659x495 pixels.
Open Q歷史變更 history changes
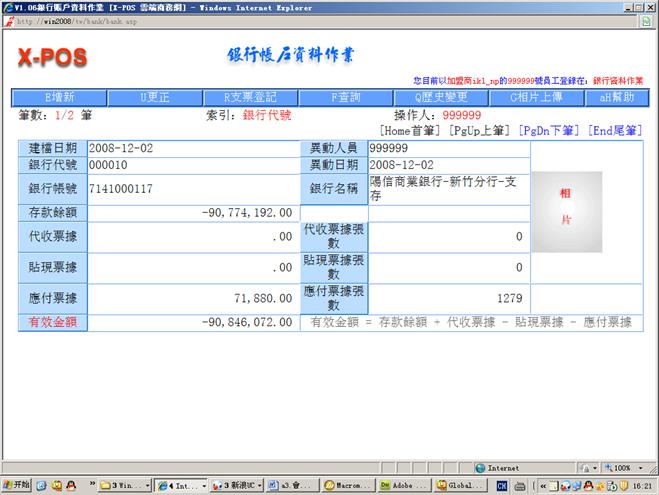pos(439,97)
